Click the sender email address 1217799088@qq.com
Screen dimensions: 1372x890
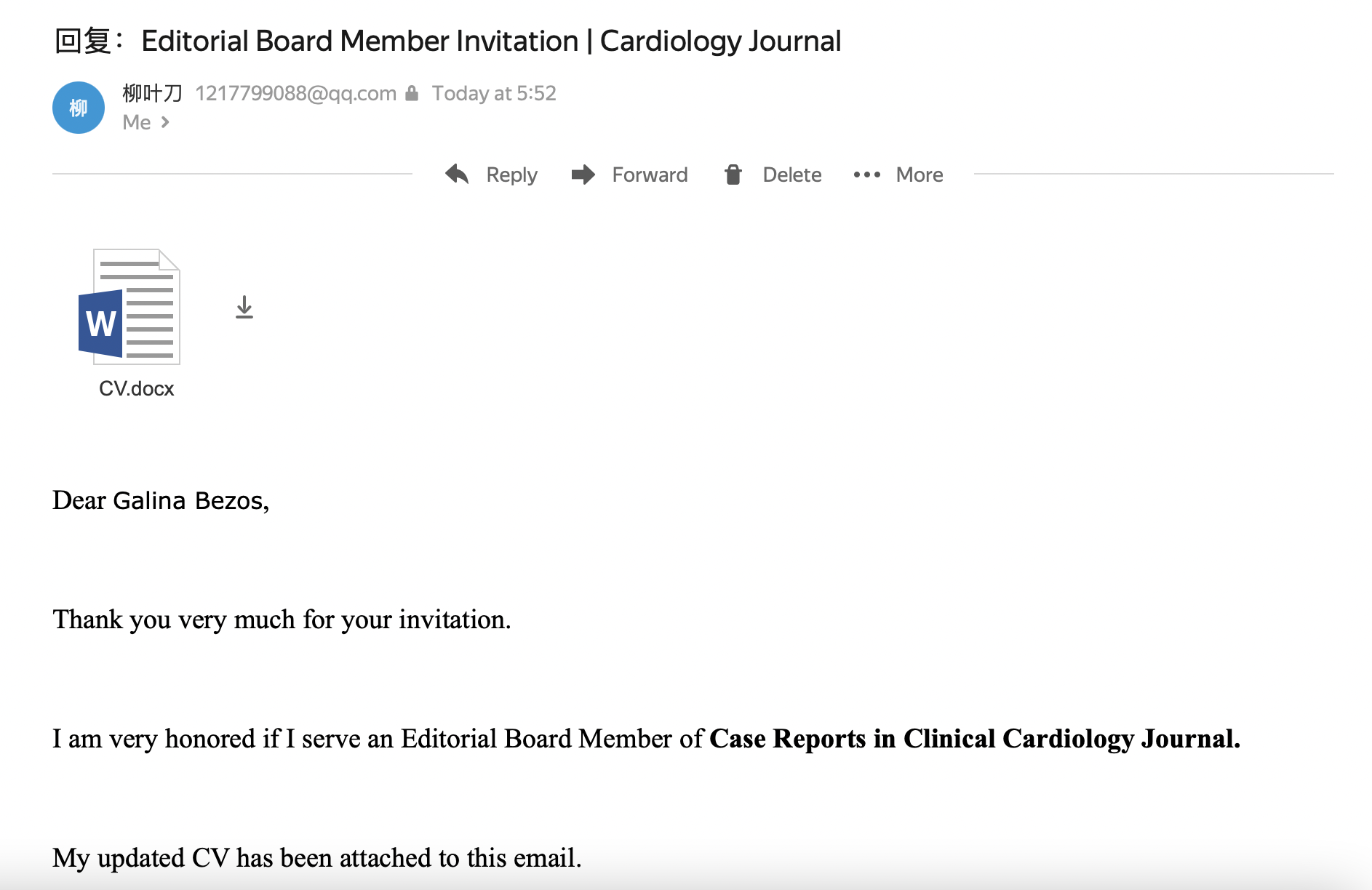point(295,93)
